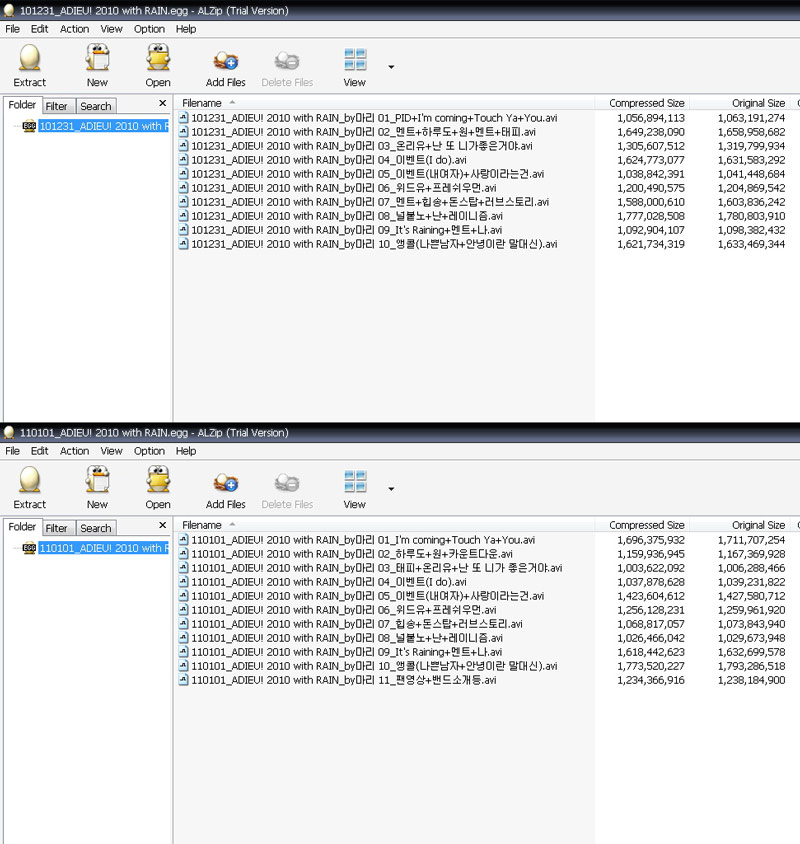Switch to Filter tab in 101231 window
The width and height of the screenshot is (800, 844).
(x=57, y=106)
